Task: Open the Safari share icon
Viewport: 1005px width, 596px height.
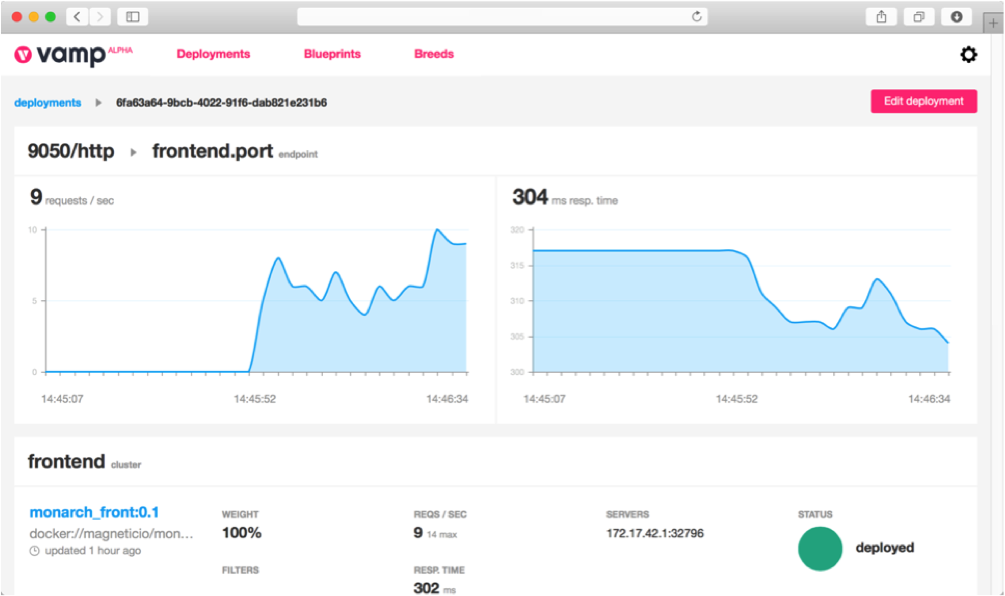Action: [x=881, y=17]
